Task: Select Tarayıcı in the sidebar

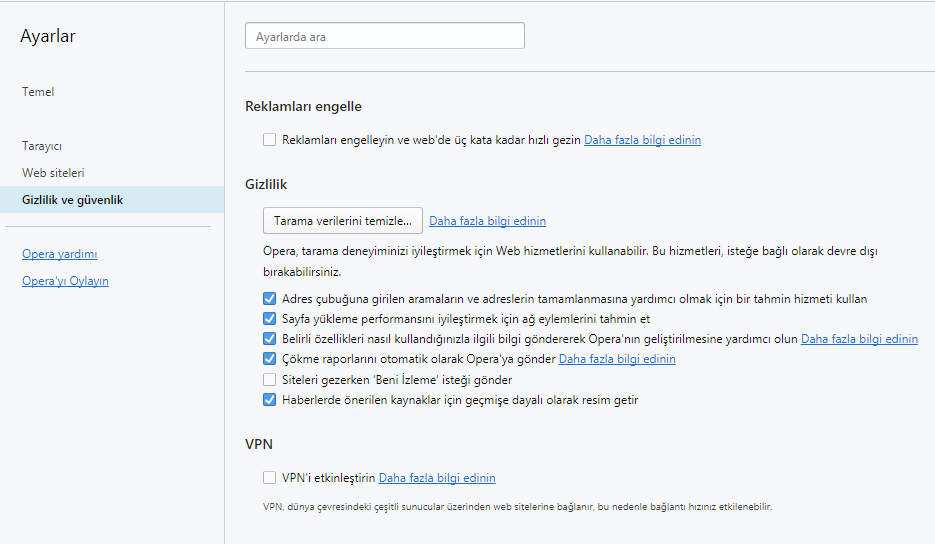Action: [x=42, y=146]
